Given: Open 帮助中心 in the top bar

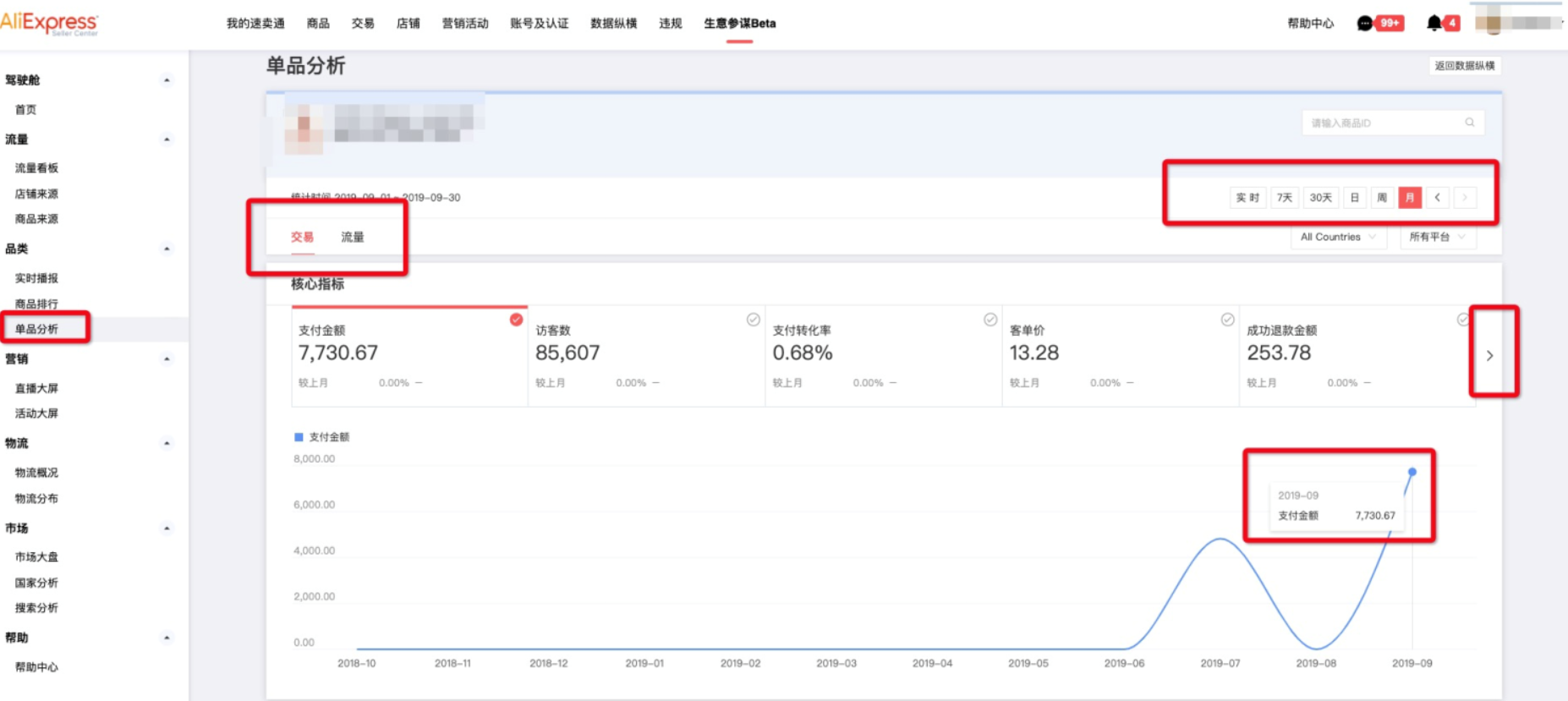Looking at the screenshot, I should tap(1311, 24).
